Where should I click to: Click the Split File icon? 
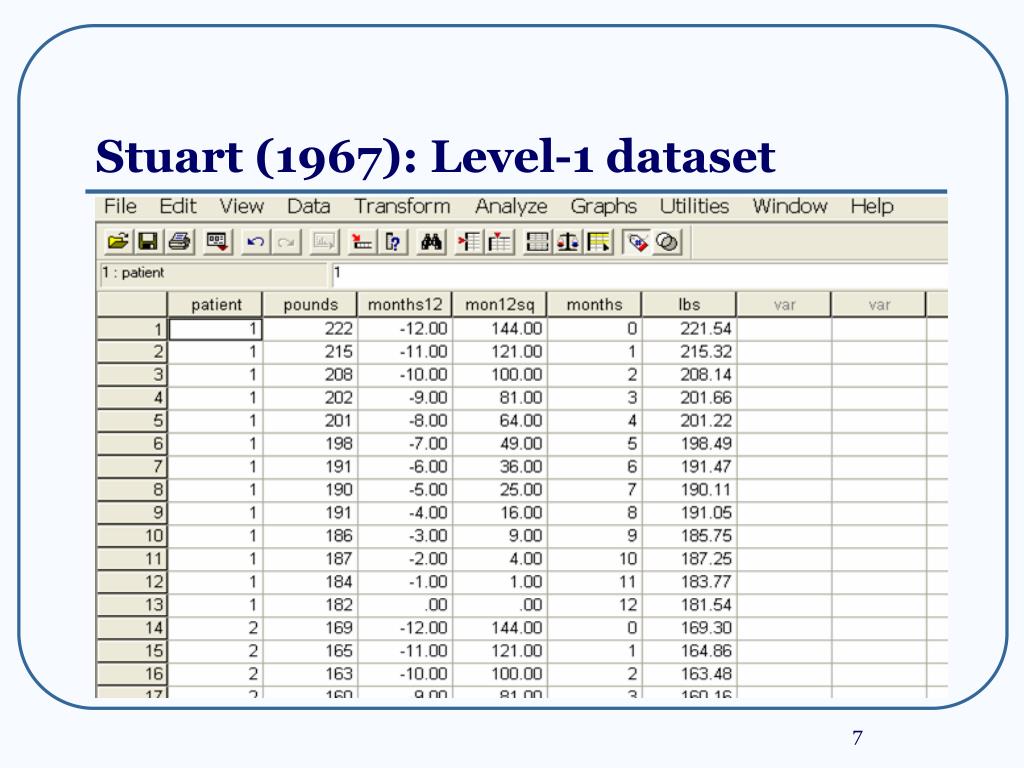point(537,242)
